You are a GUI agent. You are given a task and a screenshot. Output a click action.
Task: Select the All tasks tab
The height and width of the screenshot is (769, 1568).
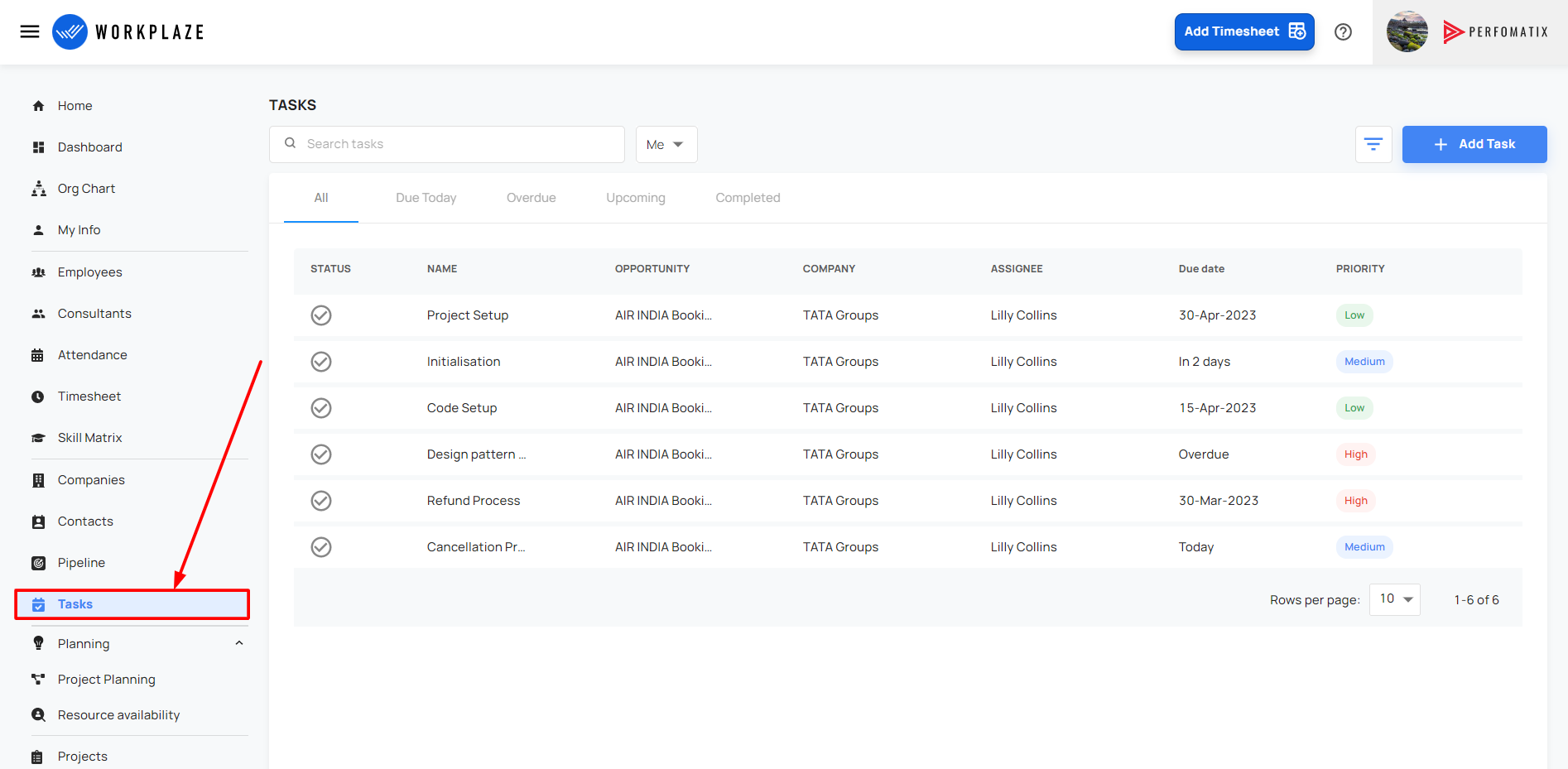coord(321,198)
